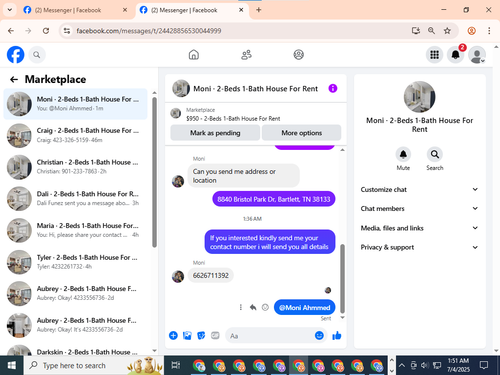The height and width of the screenshot is (375, 500).
Task: Switch to the first Messenger browser tab
Action: click(x=75, y=10)
